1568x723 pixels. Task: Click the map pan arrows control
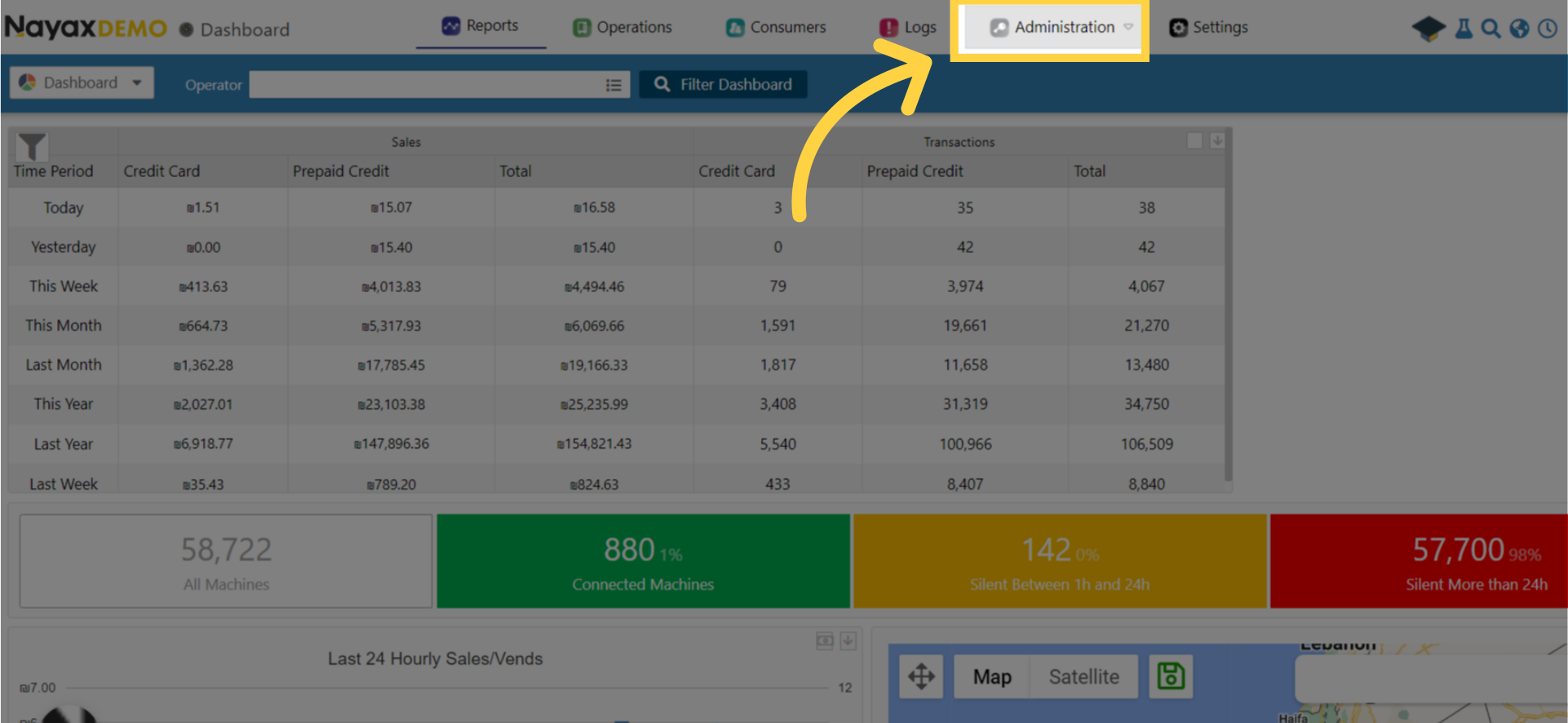click(x=921, y=676)
